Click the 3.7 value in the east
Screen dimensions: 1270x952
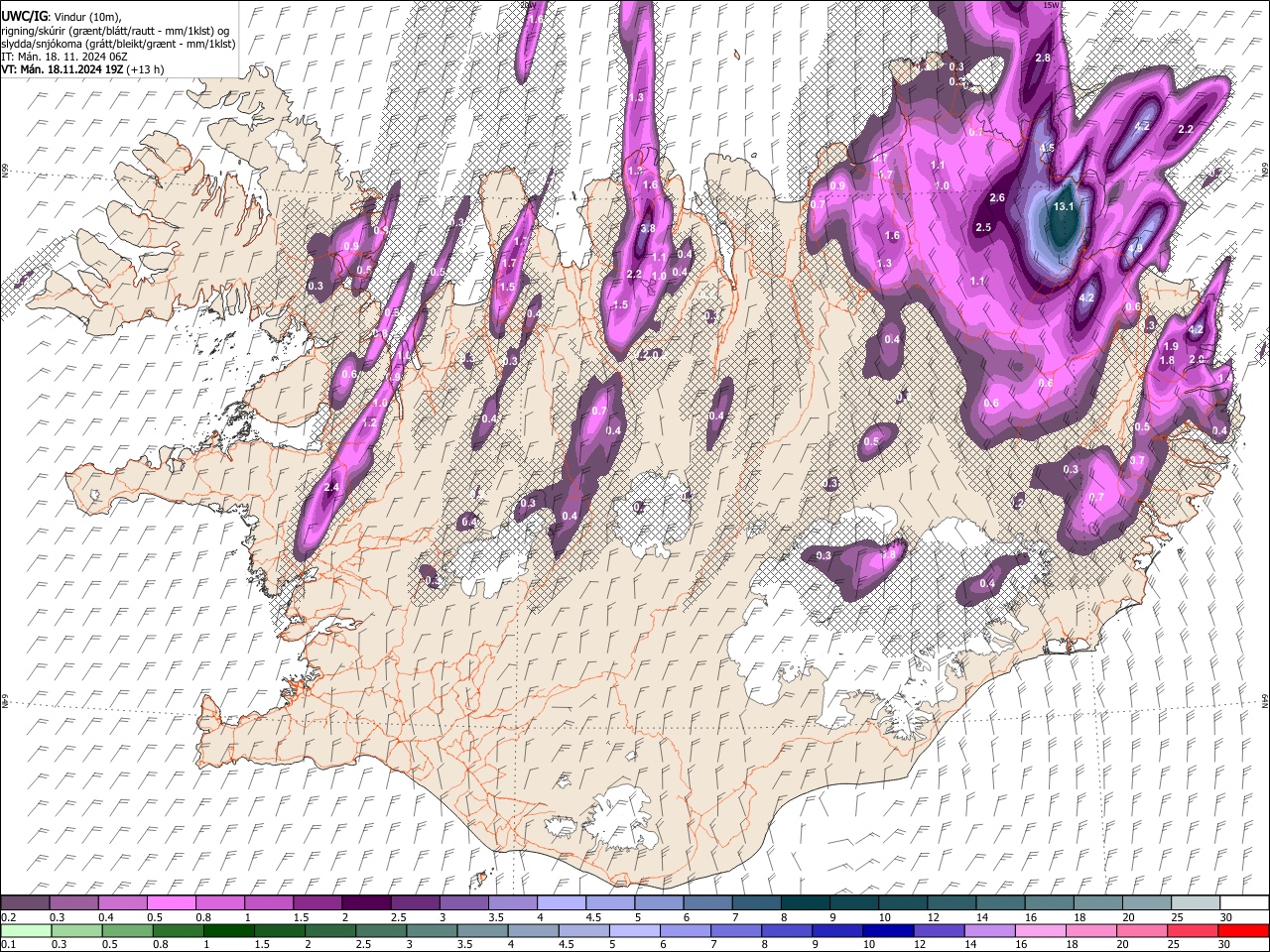(1137, 460)
